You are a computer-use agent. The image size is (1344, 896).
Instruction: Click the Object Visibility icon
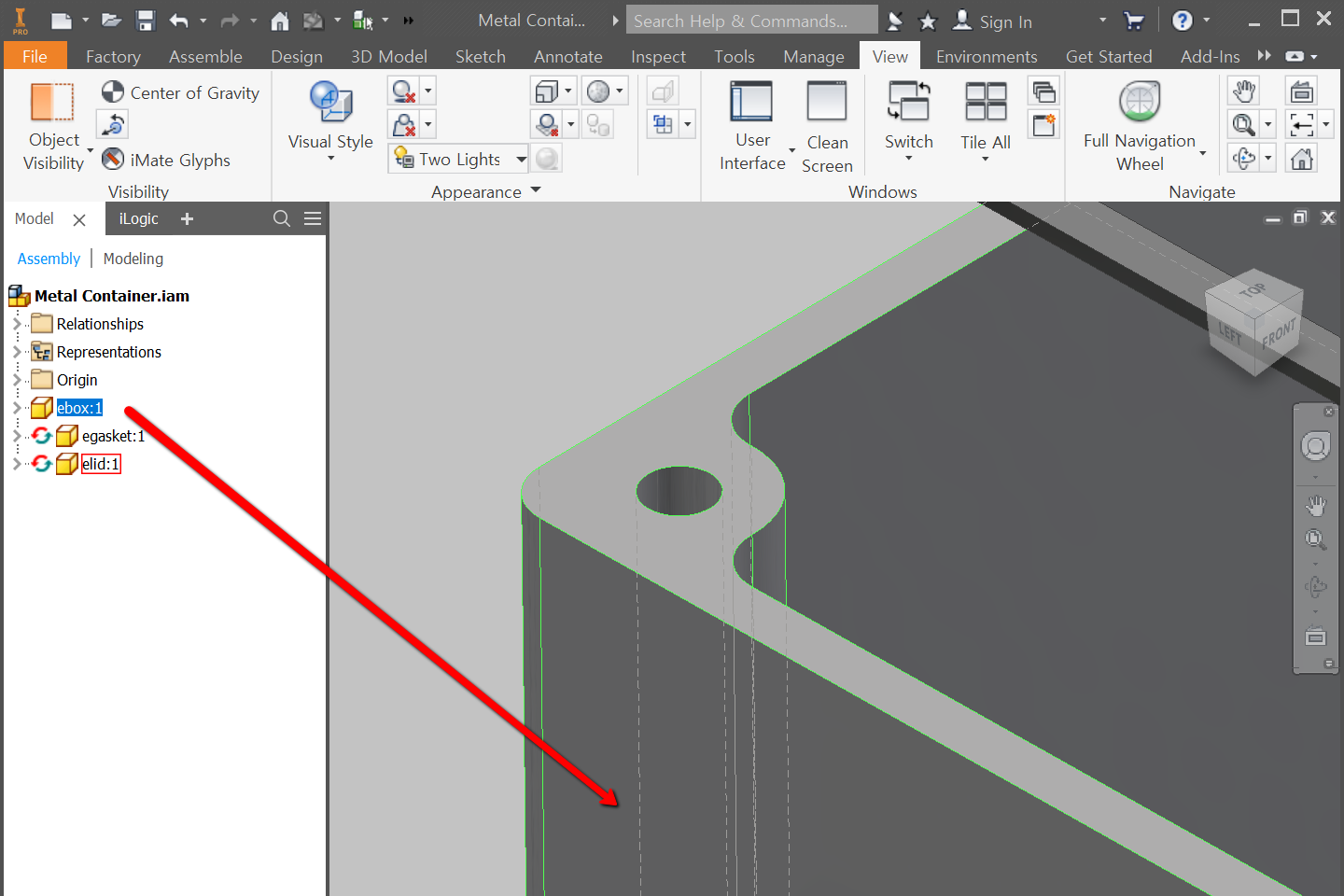[53, 102]
